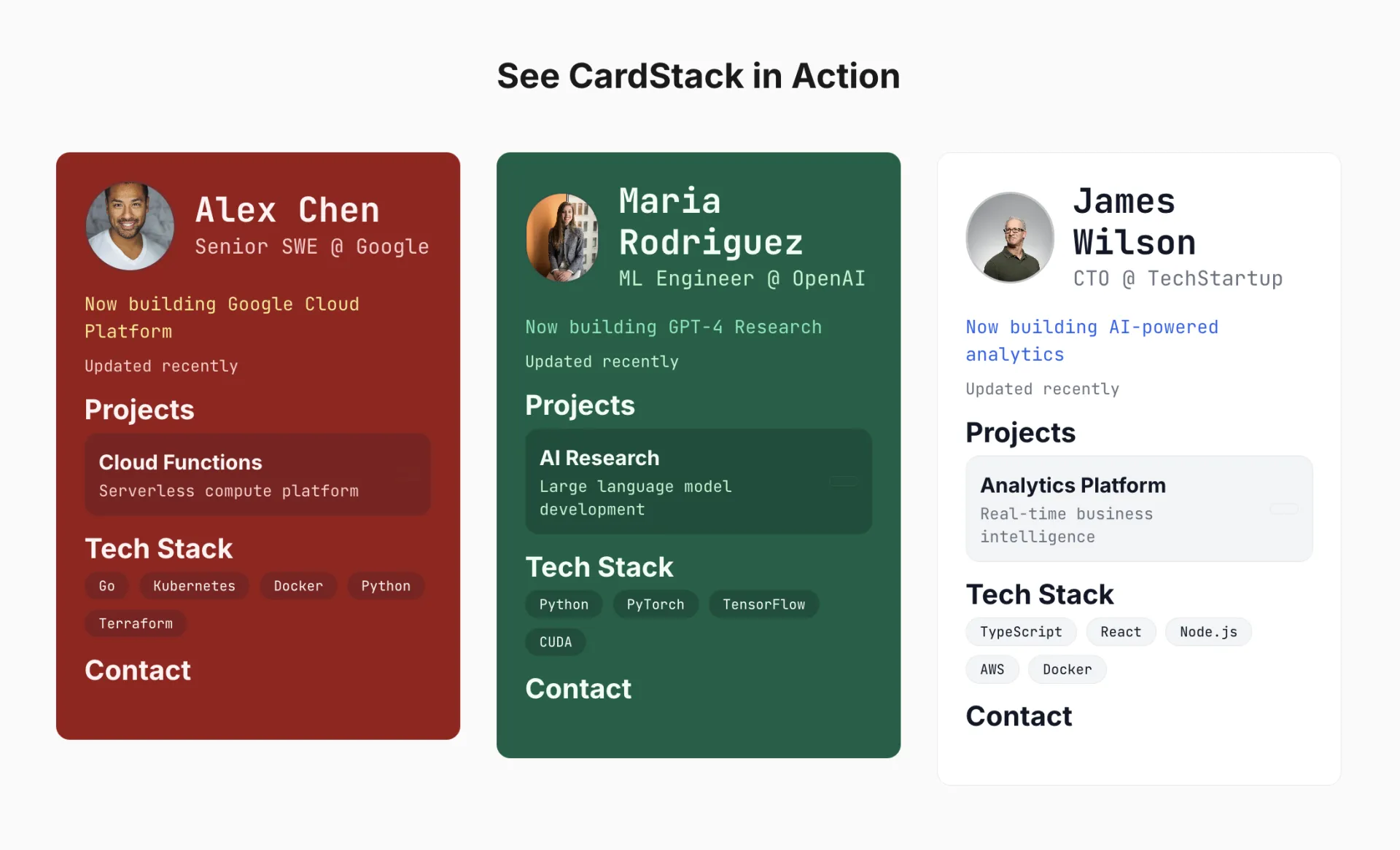Select the Node.js tag
1400x850 pixels.
1207,632
